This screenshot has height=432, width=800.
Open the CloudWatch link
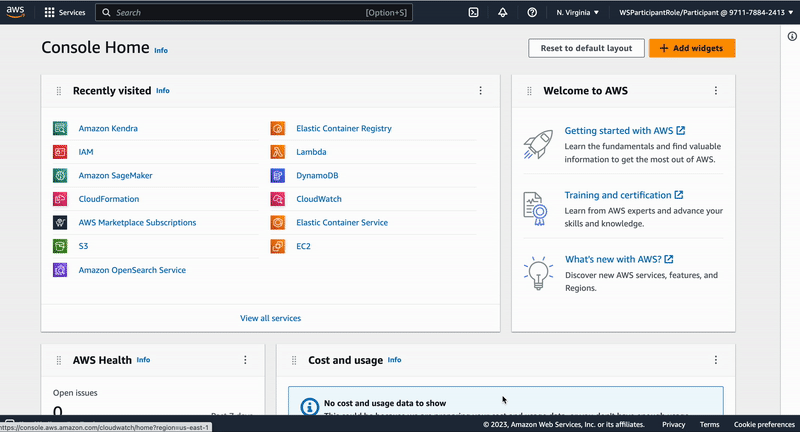(x=319, y=199)
